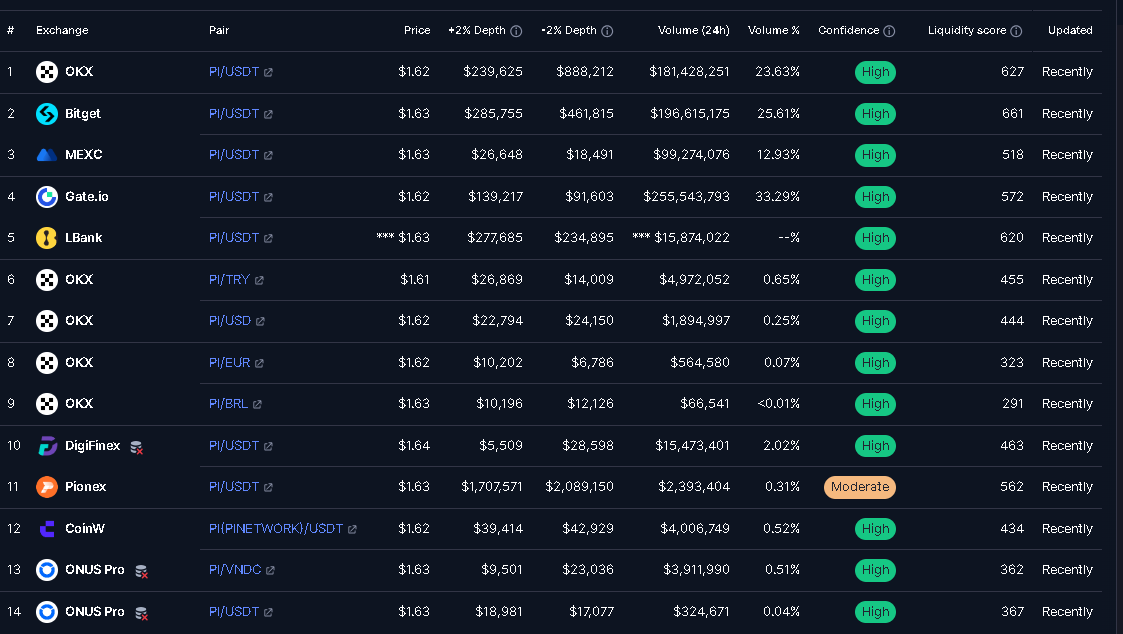Click the High confidence badge for CoinW
Viewport: 1123px width, 634px height.
point(875,529)
